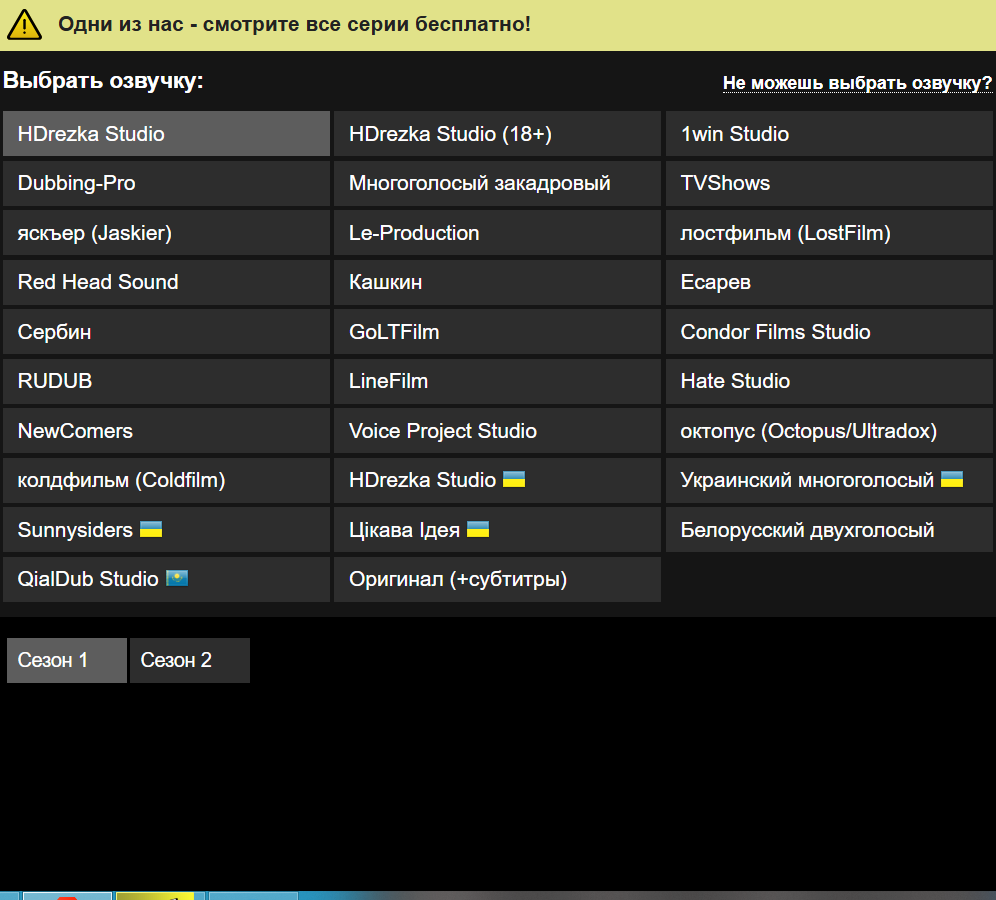This screenshot has height=900, width=996.
Task: Pick RUDUB voiceover
Action: pyautogui.click(x=166, y=381)
